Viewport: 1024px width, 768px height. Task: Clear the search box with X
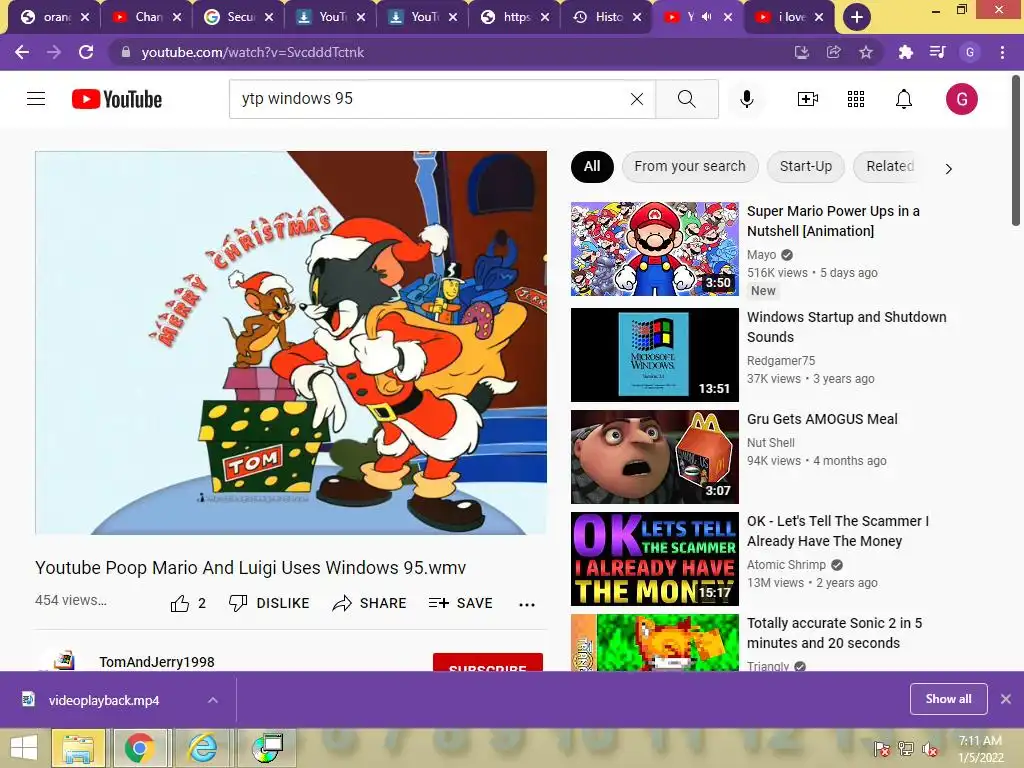click(637, 99)
